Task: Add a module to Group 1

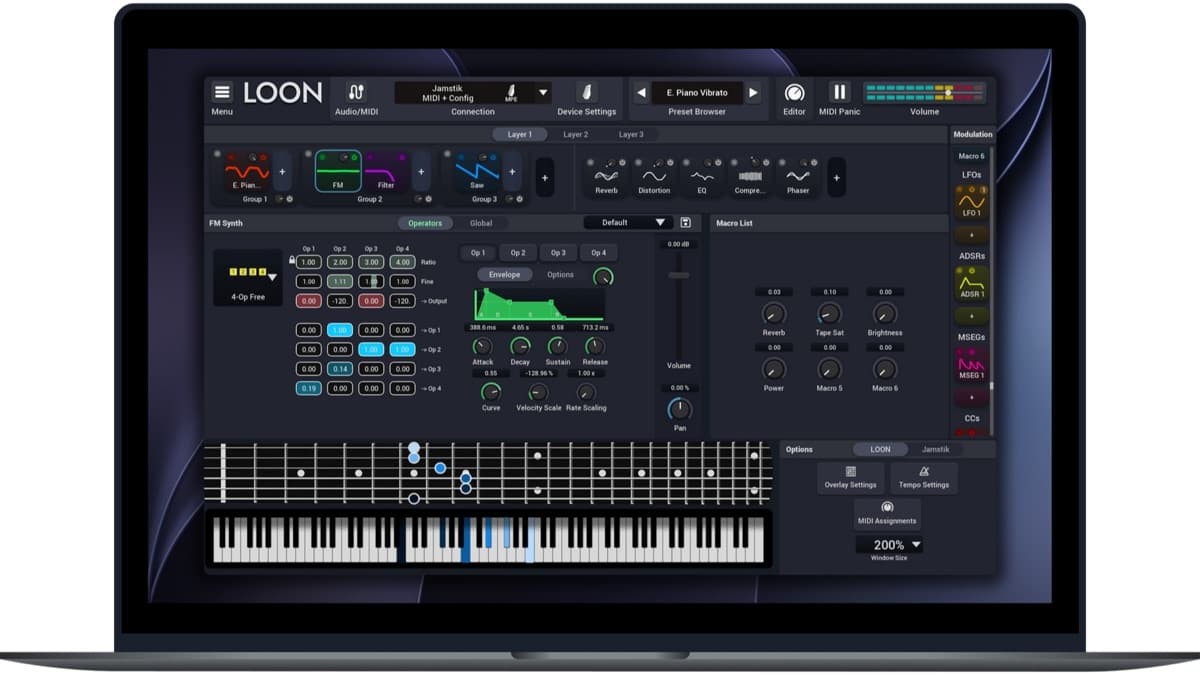Action: (282, 171)
